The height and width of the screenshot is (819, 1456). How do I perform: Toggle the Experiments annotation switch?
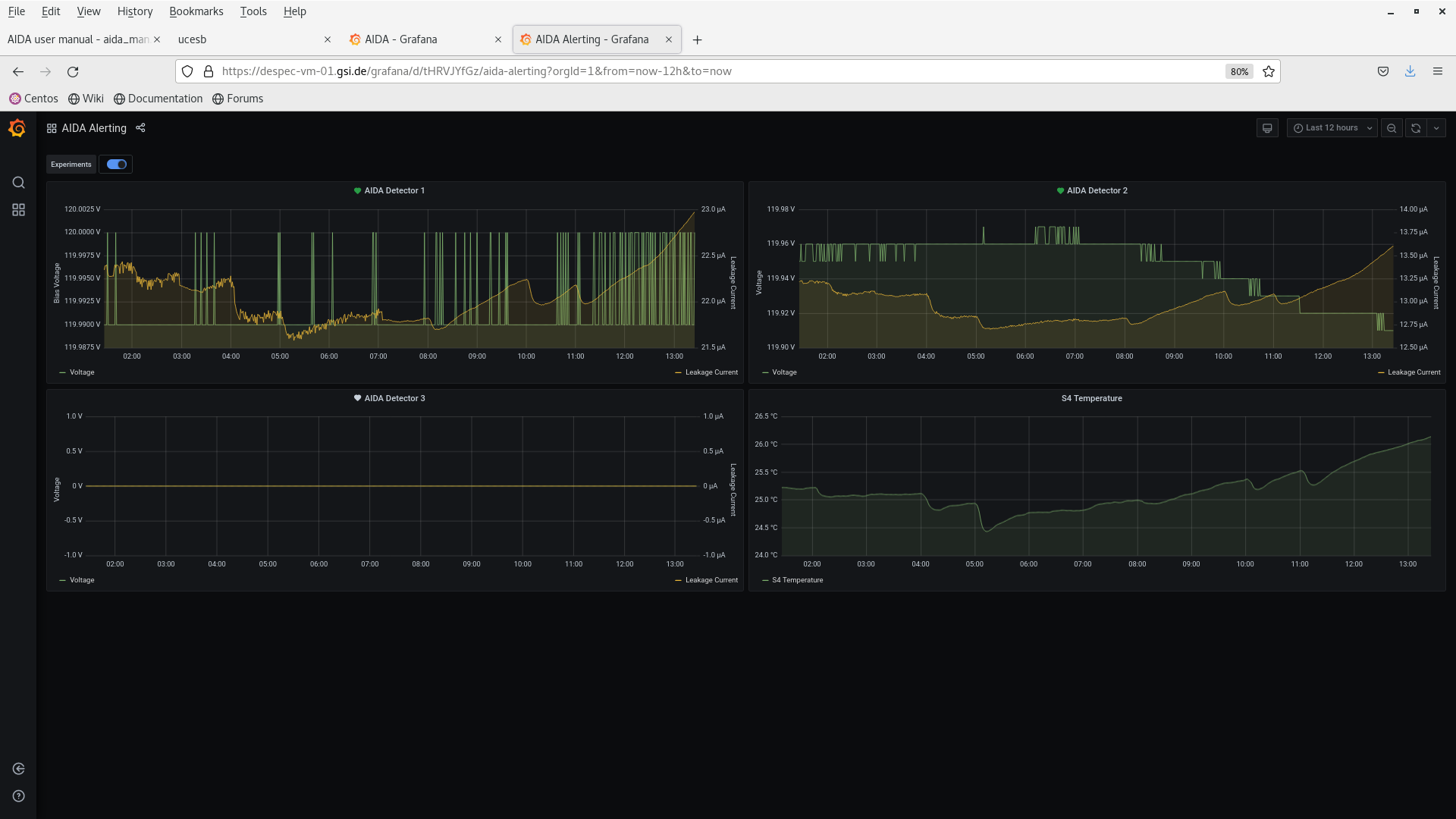[117, 165]
